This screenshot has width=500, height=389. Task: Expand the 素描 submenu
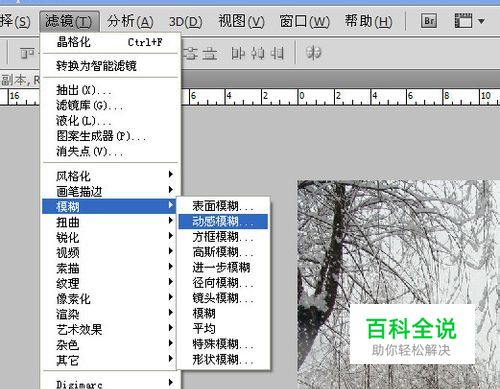pyautogui.click(x=110, y=268)
